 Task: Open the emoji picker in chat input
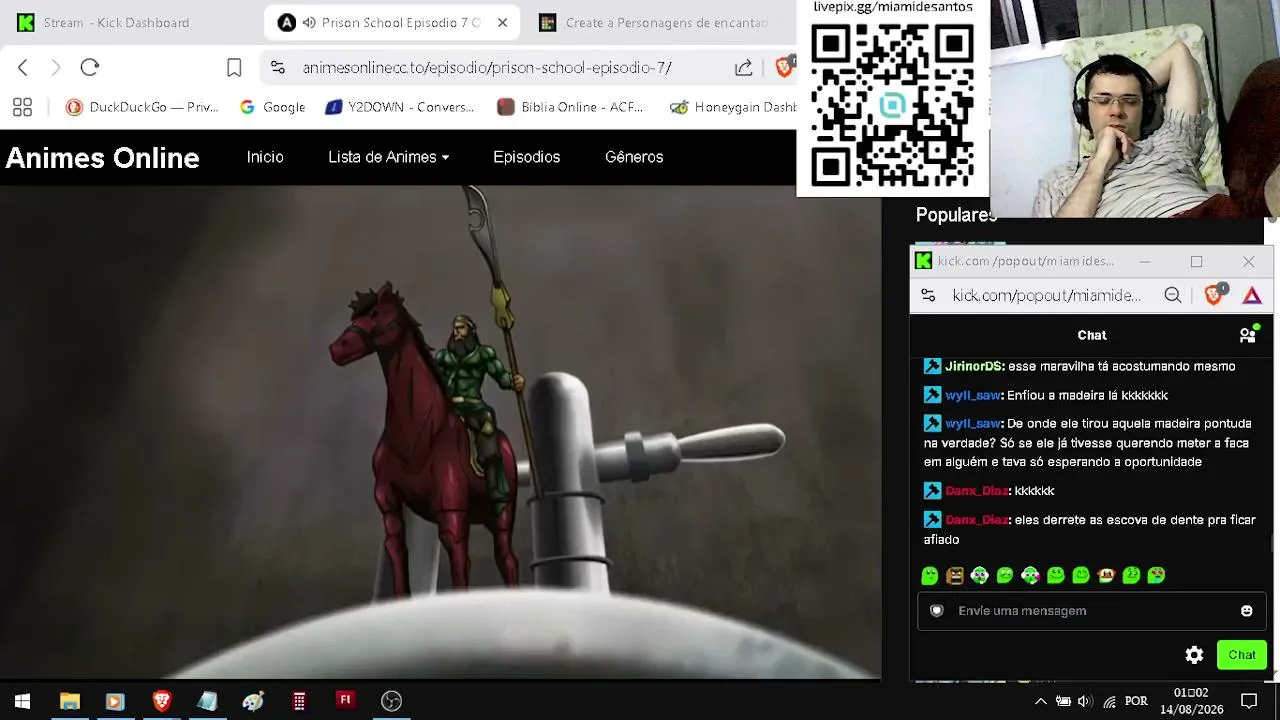pyautogui.click(x=1246, y=611)
